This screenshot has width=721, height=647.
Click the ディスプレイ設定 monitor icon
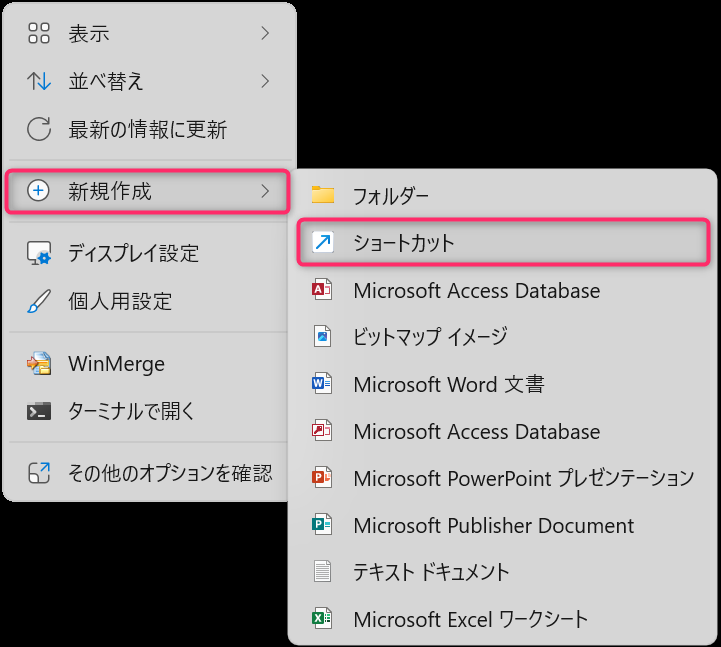39,253
